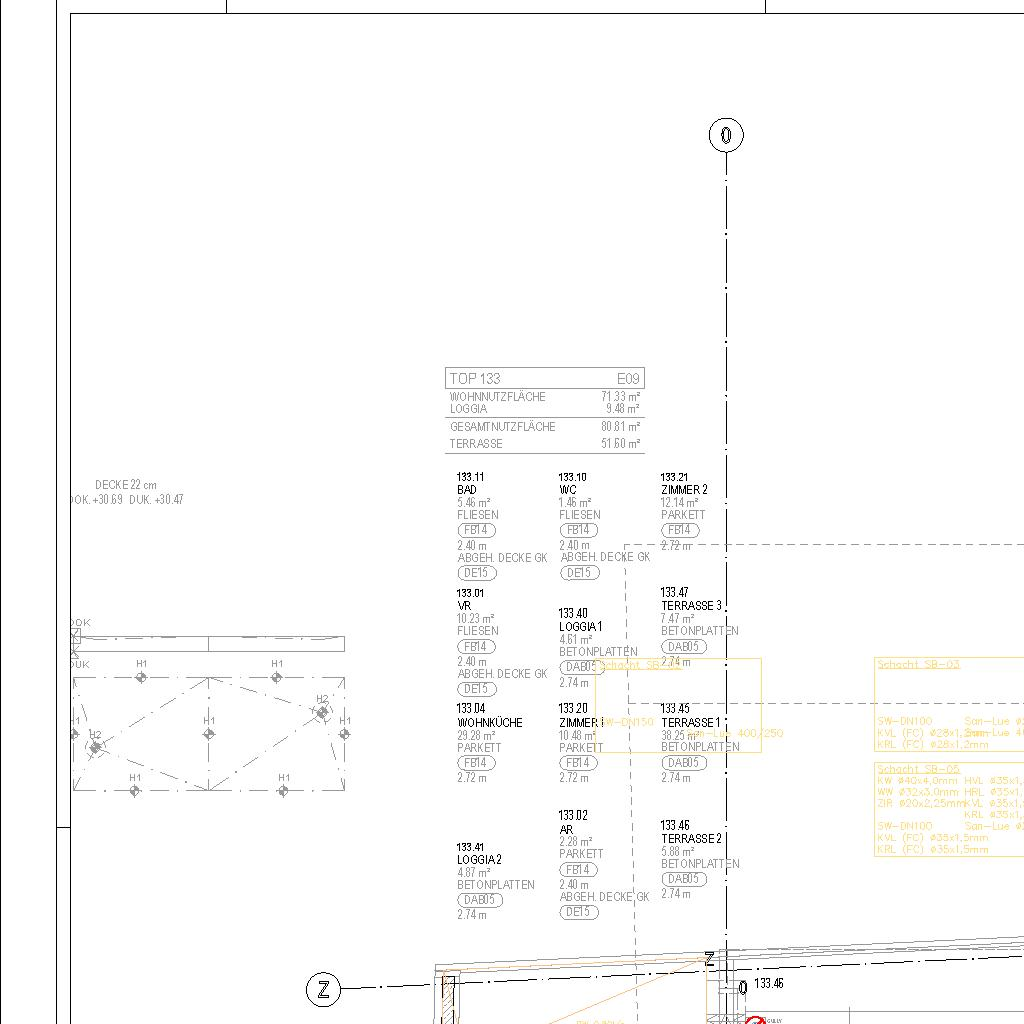Select the TERRASSE 2 room name
The width and height of the screenshot is (1024, 1024).
pyautogui.click(x=692, y=839)
